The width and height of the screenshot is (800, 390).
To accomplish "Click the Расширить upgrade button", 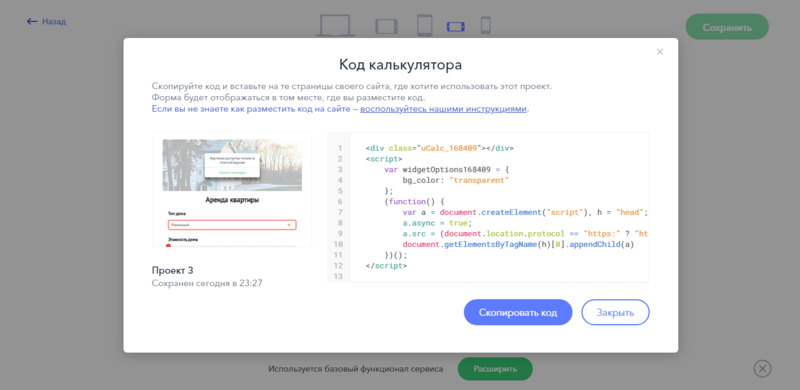I will coord(495,369).
